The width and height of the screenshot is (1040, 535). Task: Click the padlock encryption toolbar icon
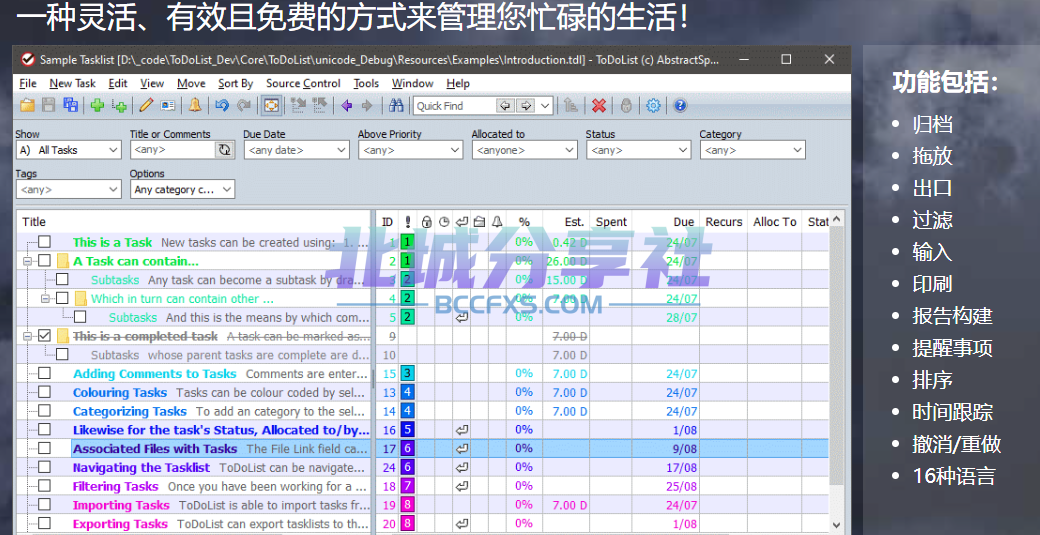click(626, 105)
